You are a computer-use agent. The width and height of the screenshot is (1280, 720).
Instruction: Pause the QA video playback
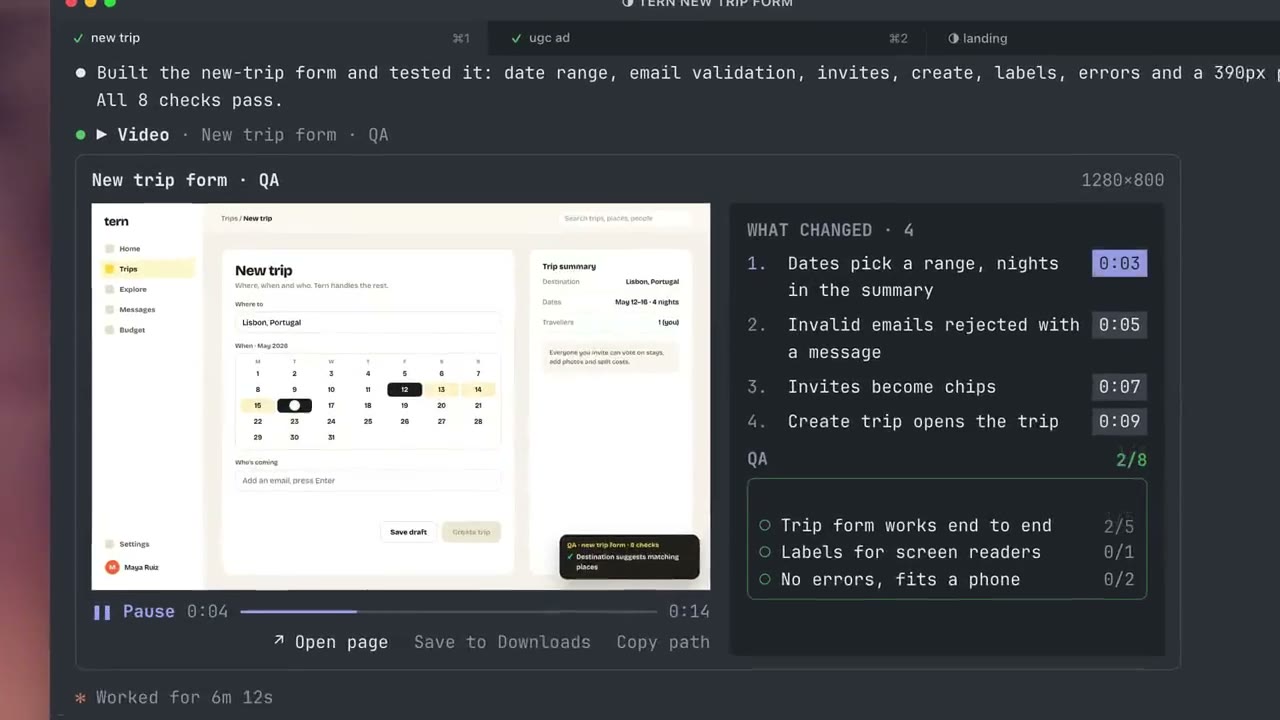tap(134, 612)
